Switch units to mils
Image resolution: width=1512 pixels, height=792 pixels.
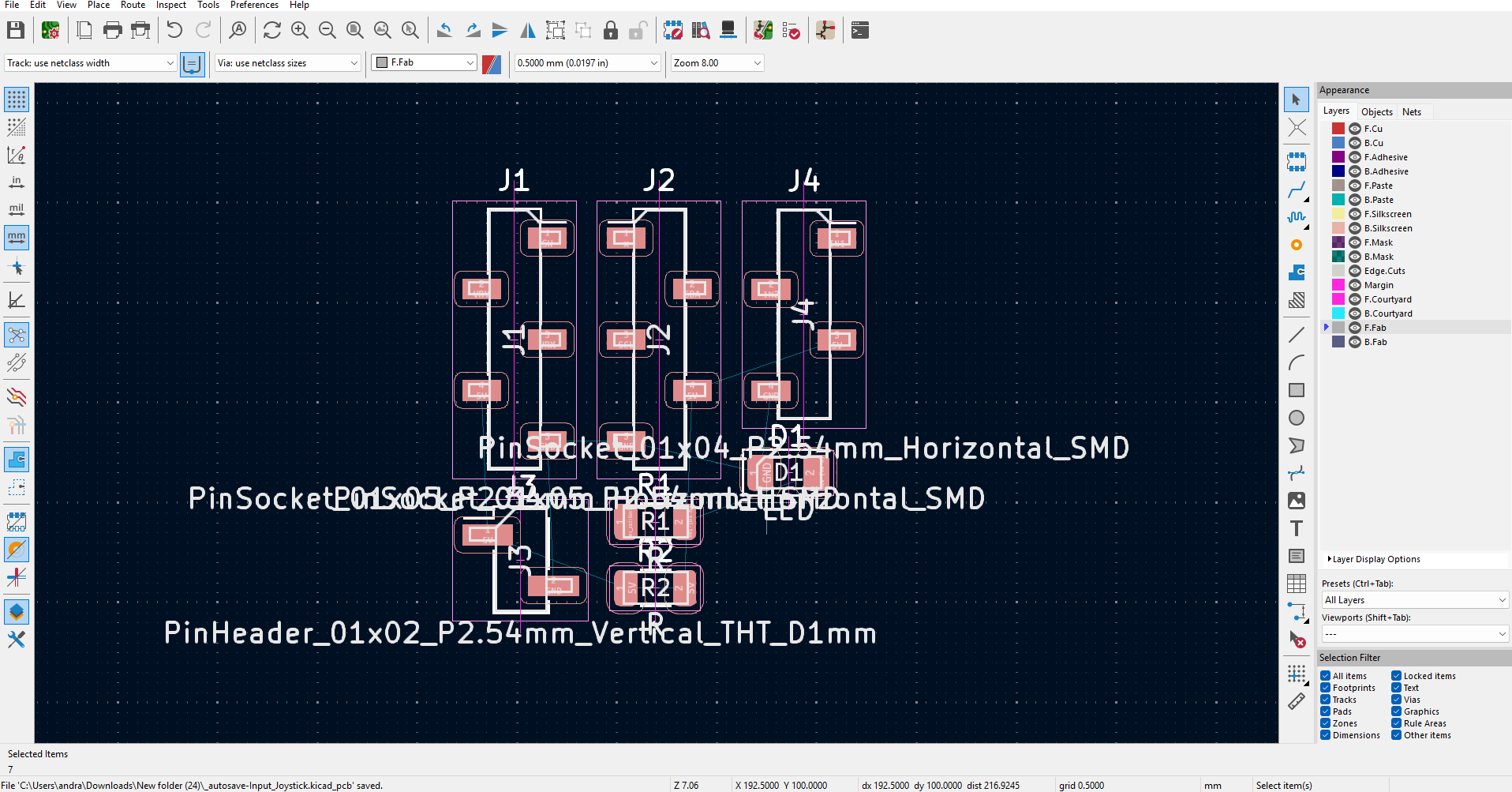tap(17, 209)
